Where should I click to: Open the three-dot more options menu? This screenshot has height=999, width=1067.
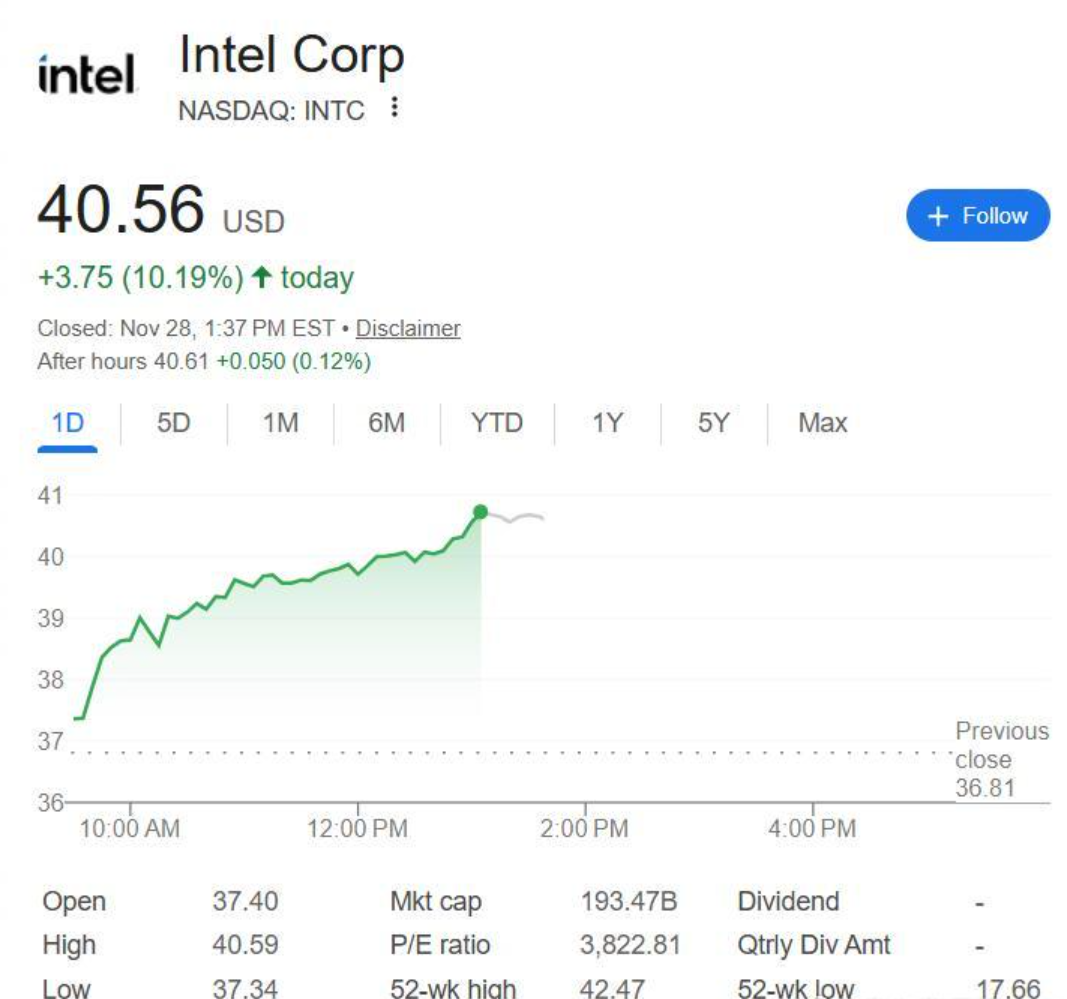395,107
